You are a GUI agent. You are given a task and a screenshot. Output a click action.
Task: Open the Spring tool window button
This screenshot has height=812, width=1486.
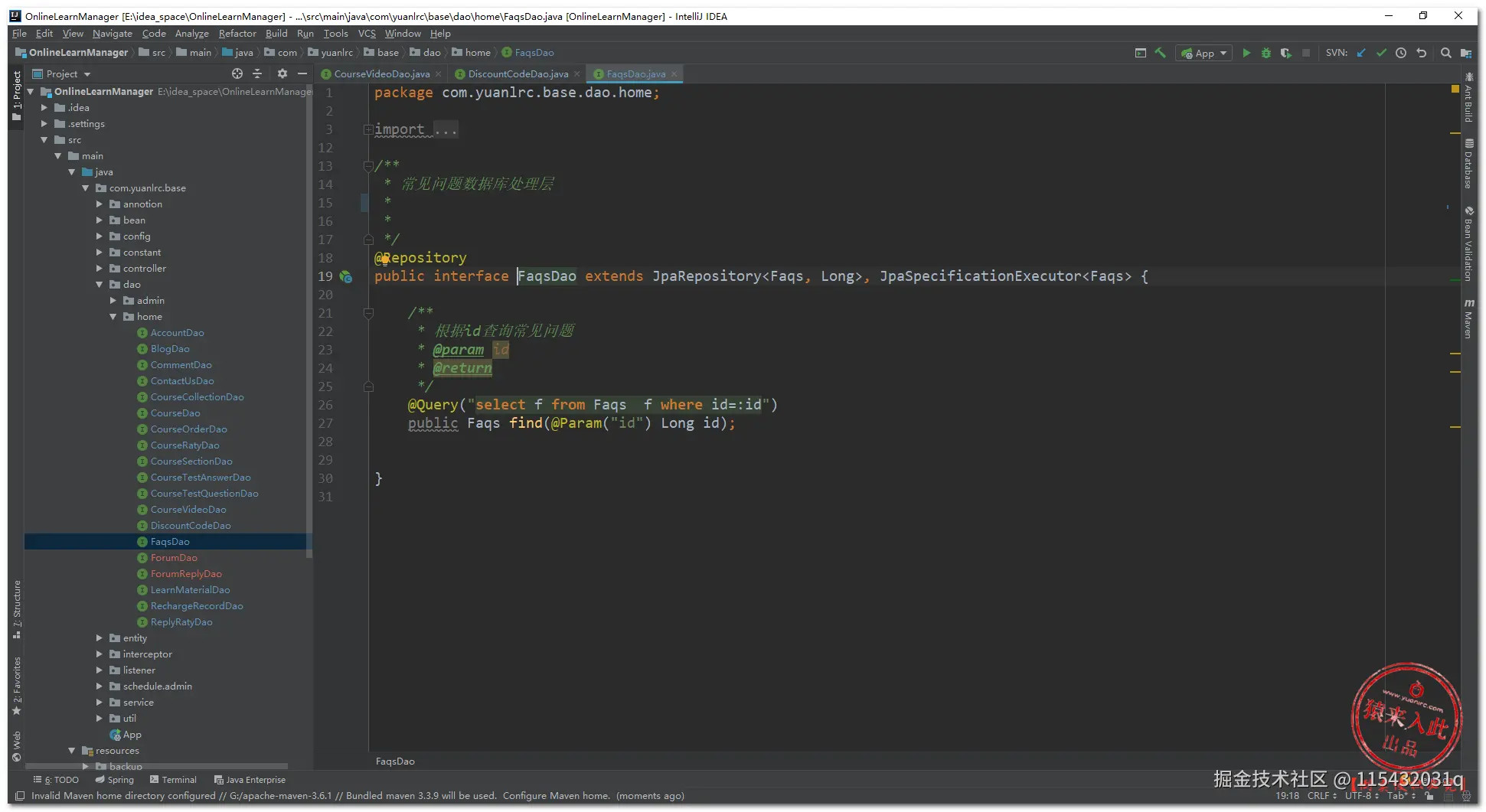click(115, 780)
